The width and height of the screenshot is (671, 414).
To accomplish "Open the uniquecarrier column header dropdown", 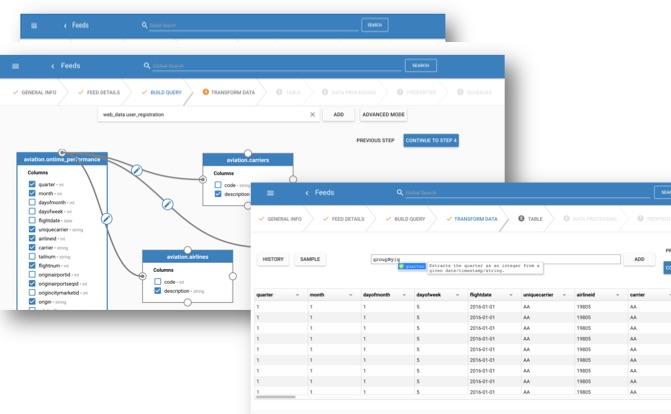I will point(564,295).
